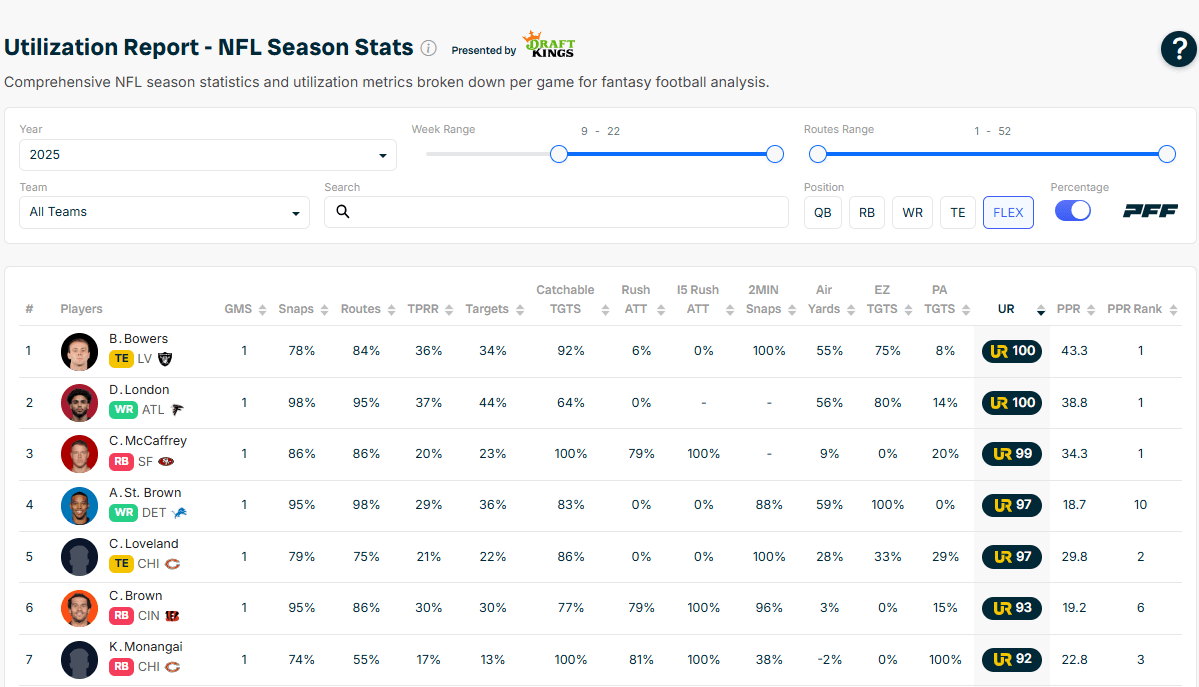Filter by RB position button

click(x=867, y=212)
